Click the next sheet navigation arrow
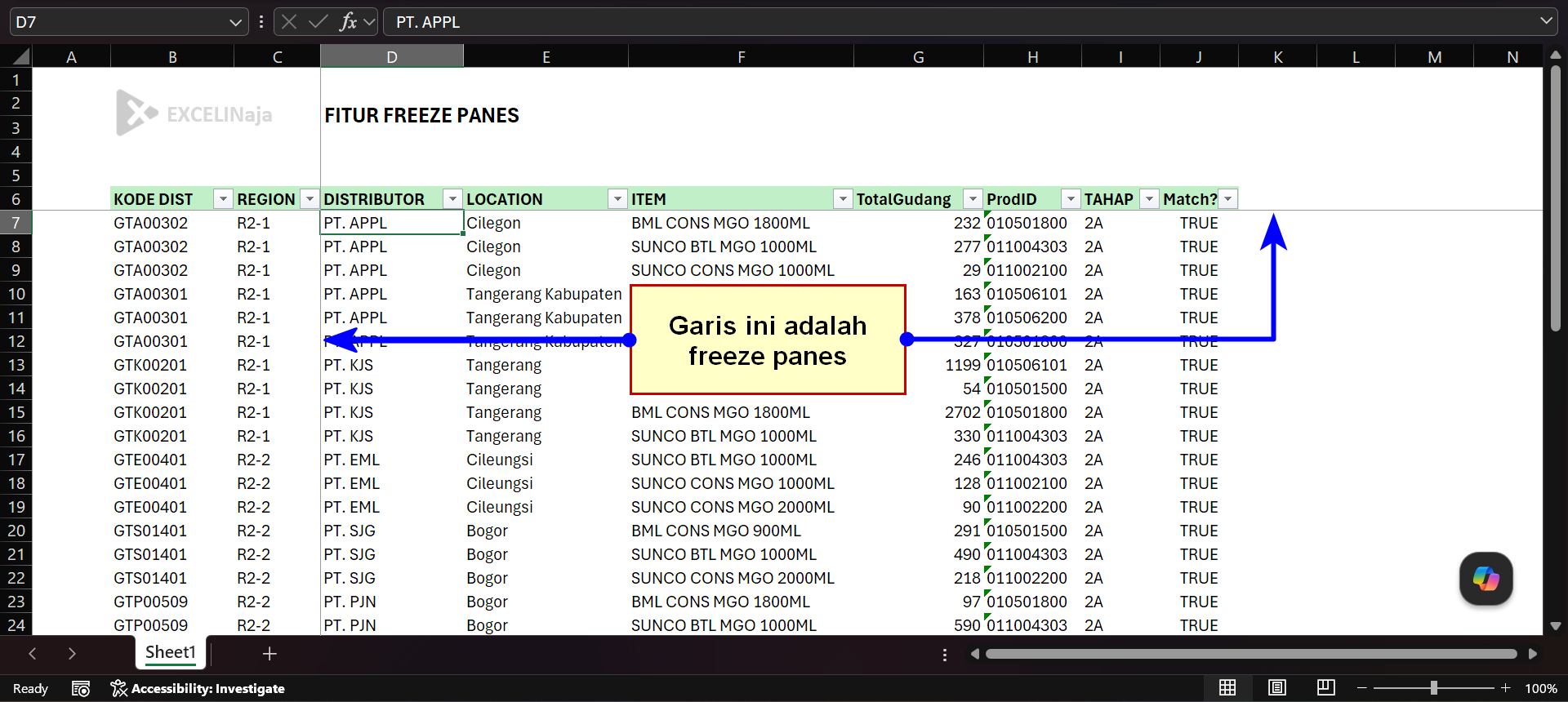The image size is (1568, 702). coord(72,654)
